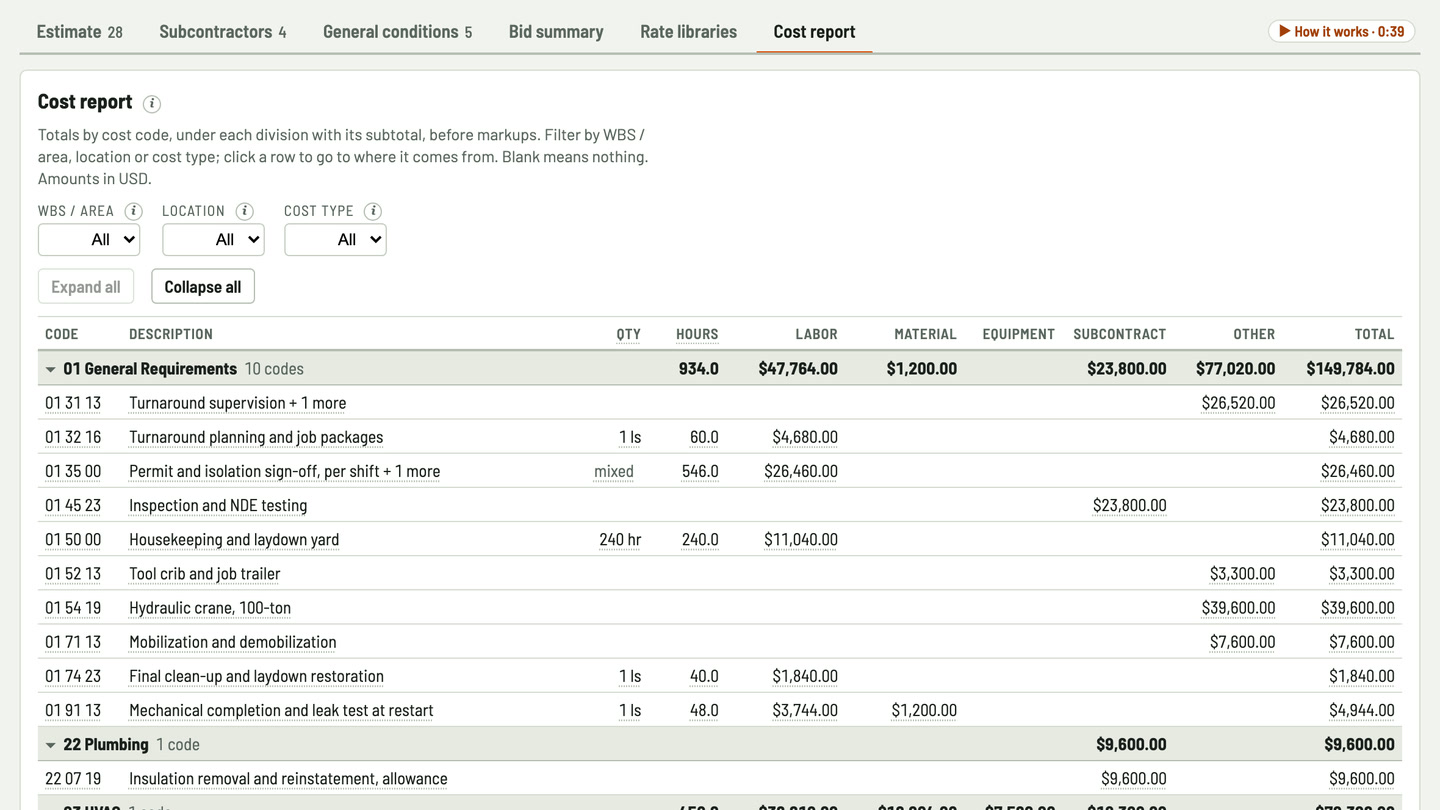Click the $149,784.00 General Requirements total
Image resolution: width=1440 pixels, height=810 pixels.
point(1350,369)
